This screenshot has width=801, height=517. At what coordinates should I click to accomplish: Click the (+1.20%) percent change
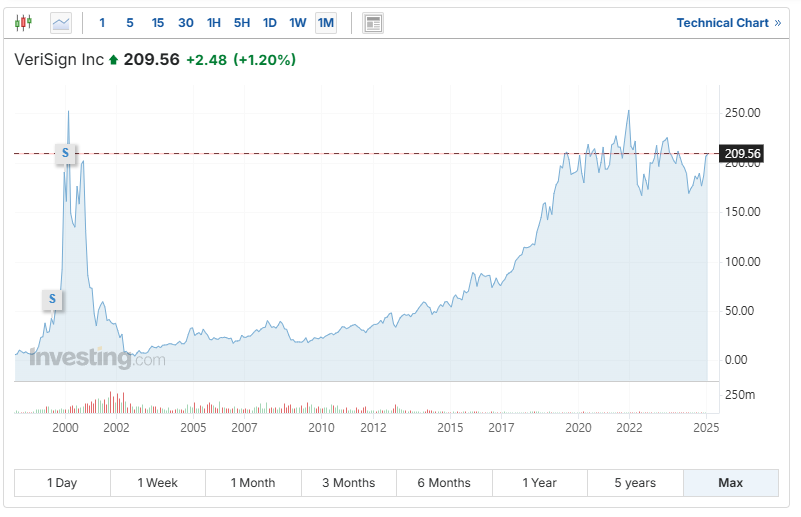[x=265, y=60]
